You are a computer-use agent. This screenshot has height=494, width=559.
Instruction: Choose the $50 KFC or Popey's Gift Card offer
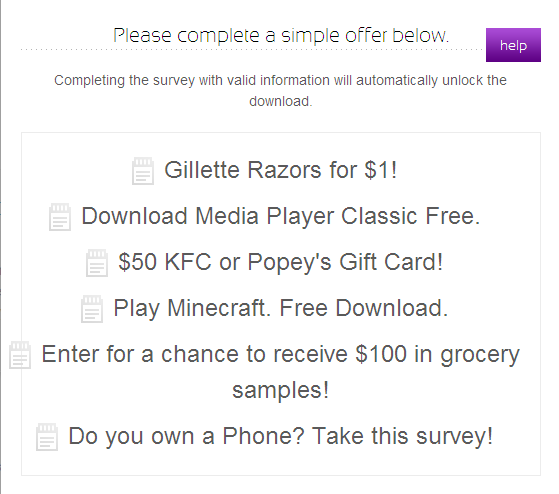(x=281, y=262)
